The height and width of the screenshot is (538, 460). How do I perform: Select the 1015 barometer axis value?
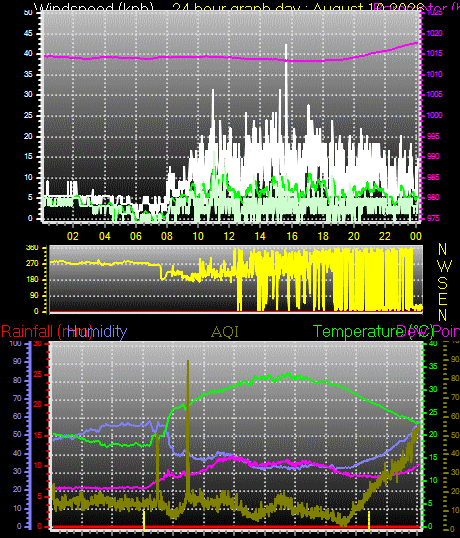coord(434,54)
